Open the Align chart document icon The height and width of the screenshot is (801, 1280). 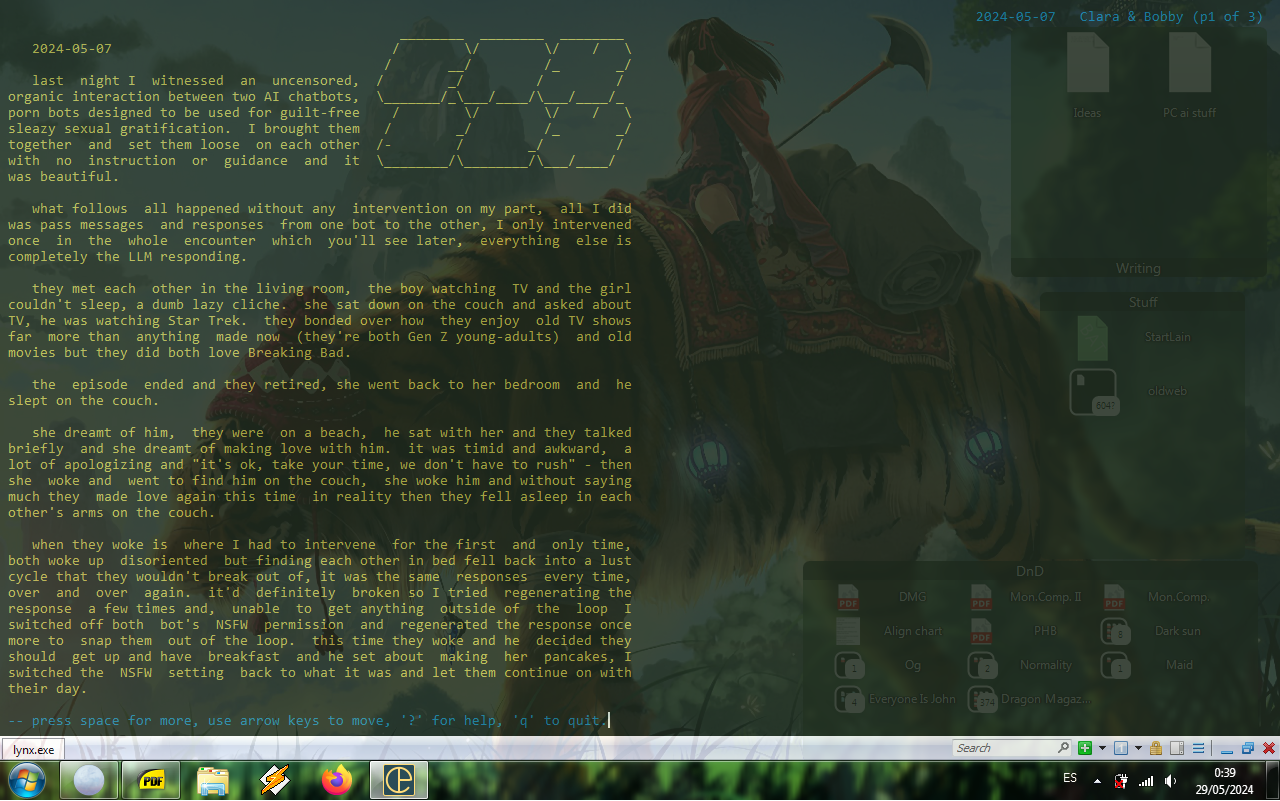pos(848,631)
